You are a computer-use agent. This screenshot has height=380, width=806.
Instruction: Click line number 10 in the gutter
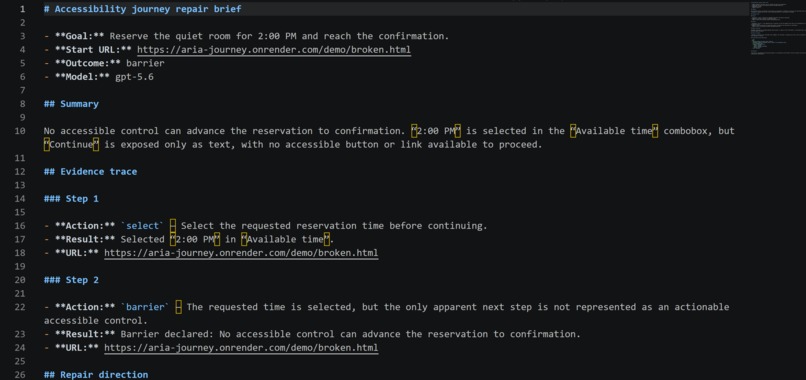(x=20, y=131)
